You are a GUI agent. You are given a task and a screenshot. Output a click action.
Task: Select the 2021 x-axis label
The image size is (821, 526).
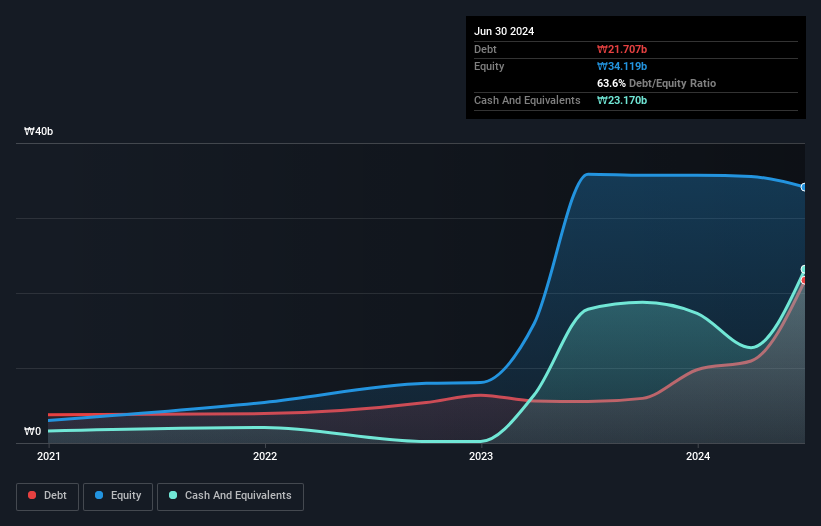tap(49, 456)
